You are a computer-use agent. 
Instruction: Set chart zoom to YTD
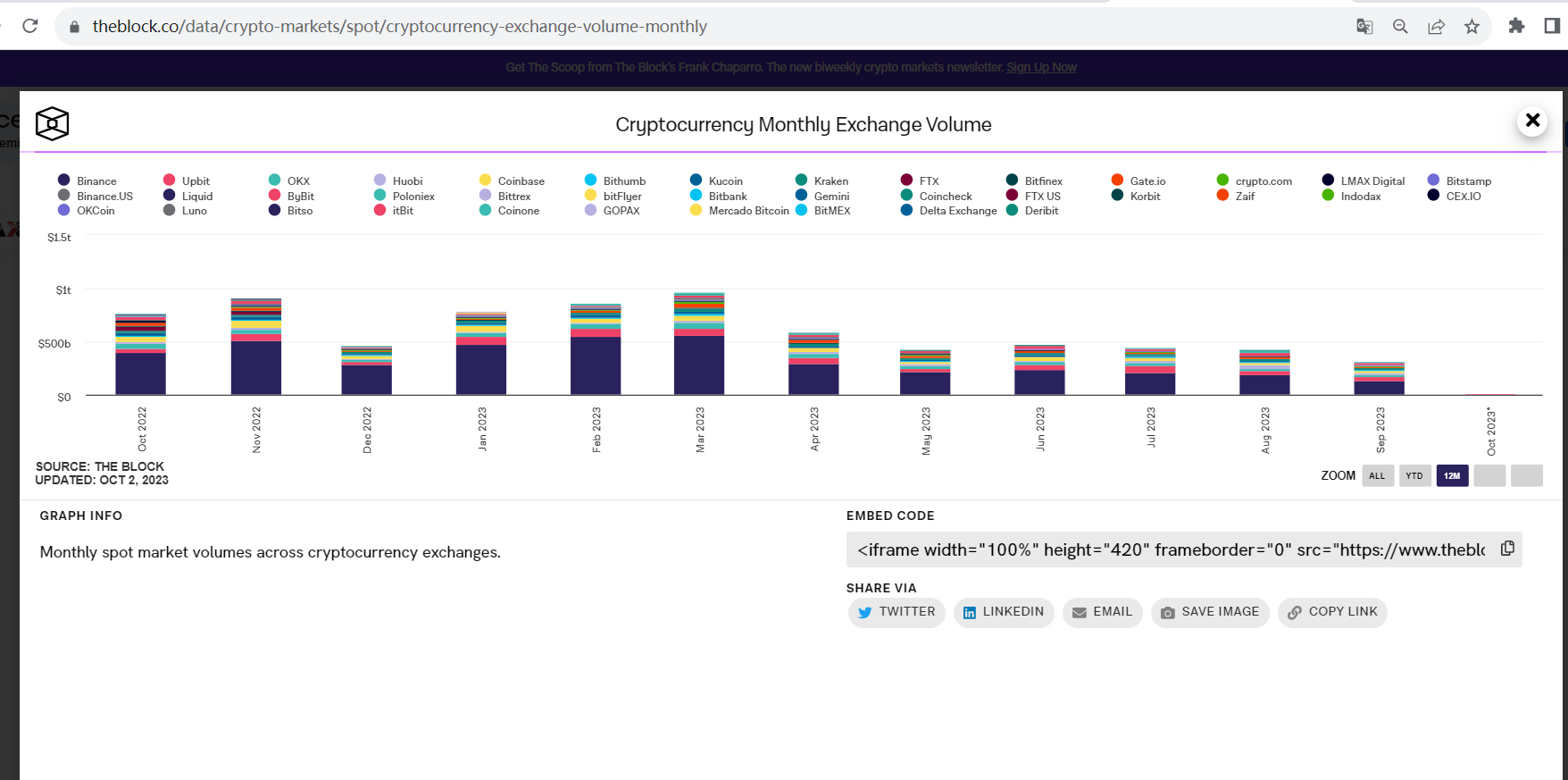coord(1414,475)
